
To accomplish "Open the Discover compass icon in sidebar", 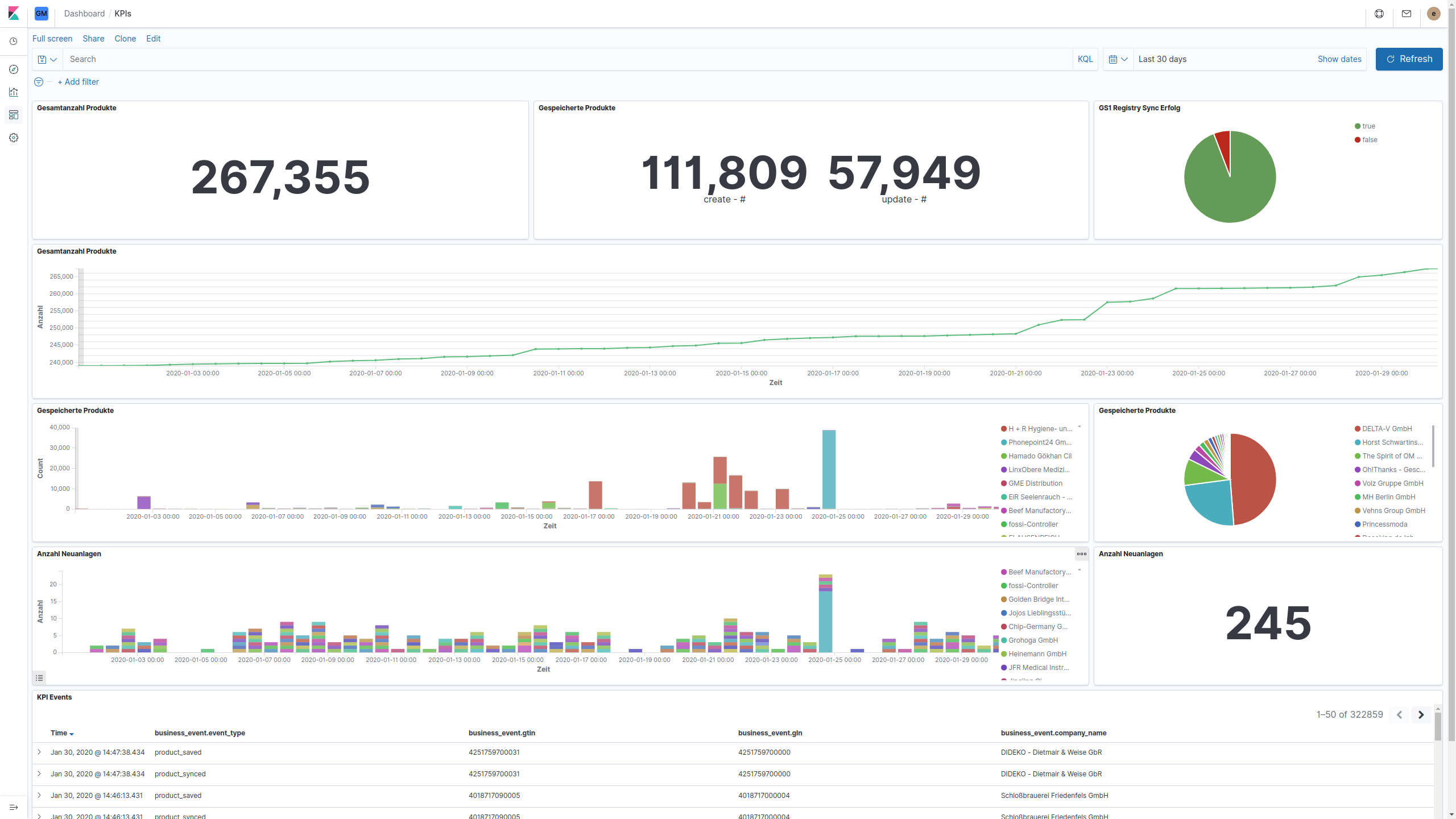I will pos(14,69).
